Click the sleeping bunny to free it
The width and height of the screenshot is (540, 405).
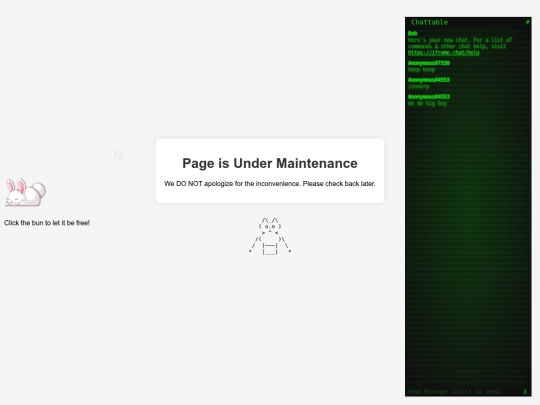[25, 193]
